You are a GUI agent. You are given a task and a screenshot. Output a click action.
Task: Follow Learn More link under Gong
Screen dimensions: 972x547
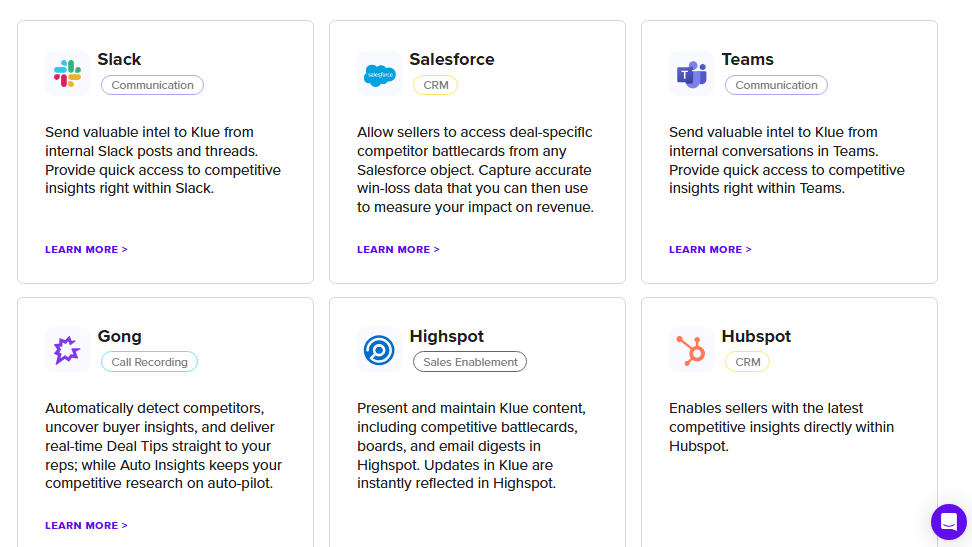(86, 525)
